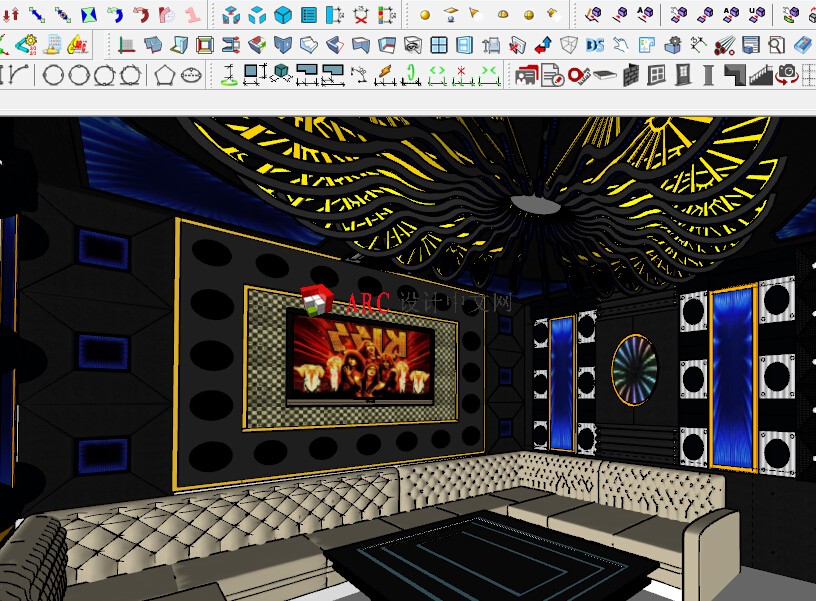Click the blue cube icon in top toolbar
The image size is (816, 601).
pos(283,15)
